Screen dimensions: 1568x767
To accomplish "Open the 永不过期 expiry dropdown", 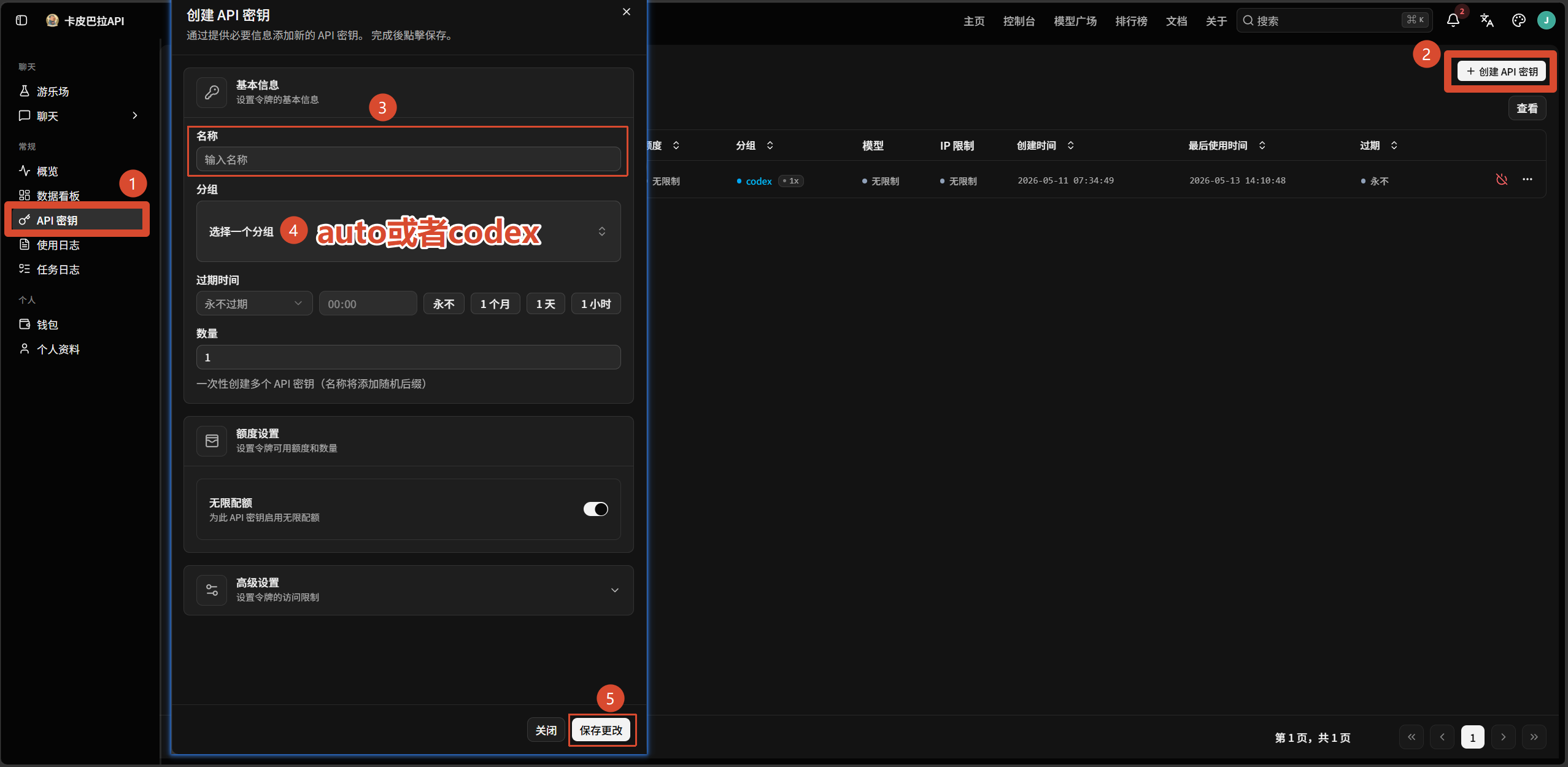I will (254, 304).
